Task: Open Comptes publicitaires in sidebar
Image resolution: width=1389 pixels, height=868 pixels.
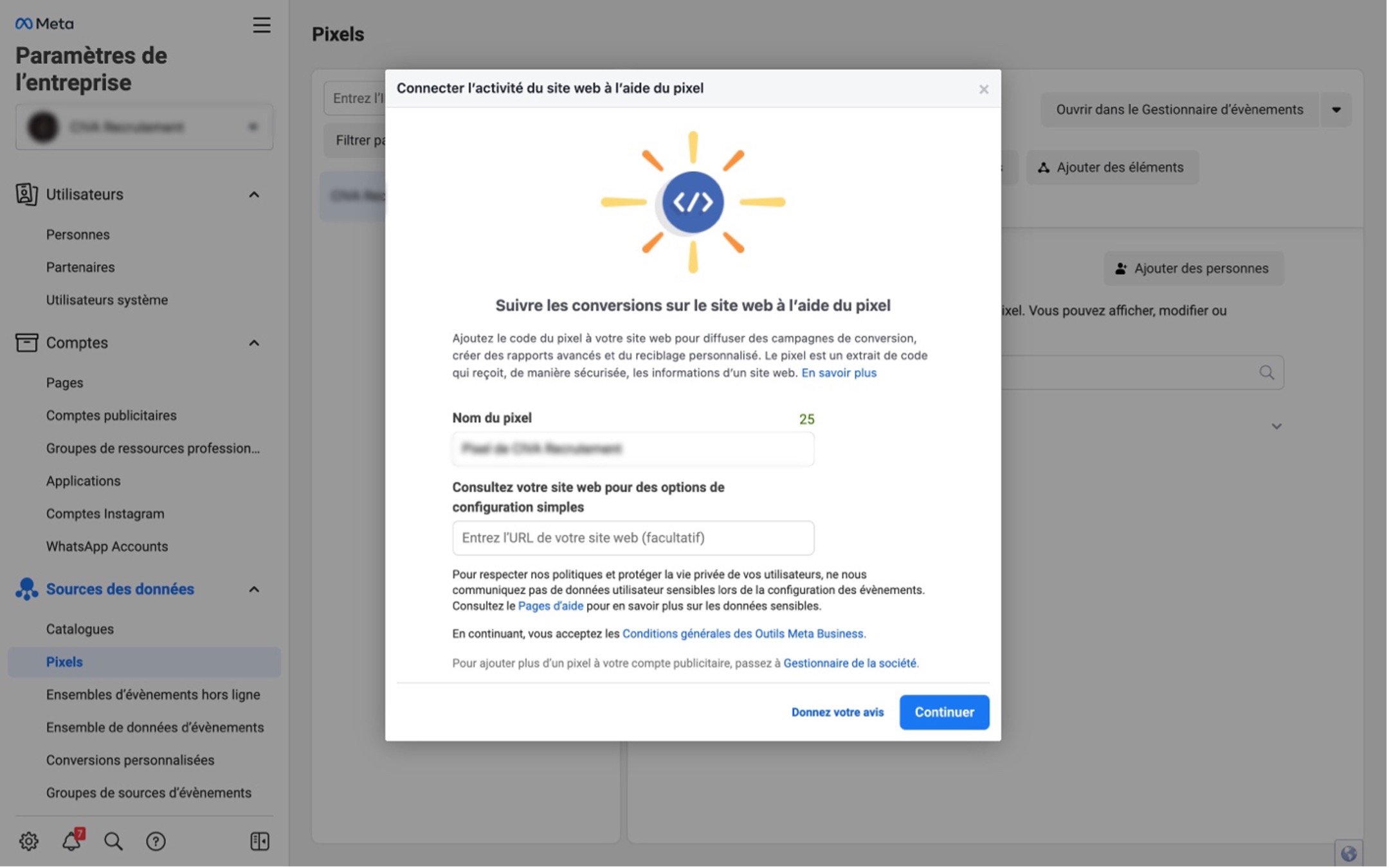Action: 111,415
